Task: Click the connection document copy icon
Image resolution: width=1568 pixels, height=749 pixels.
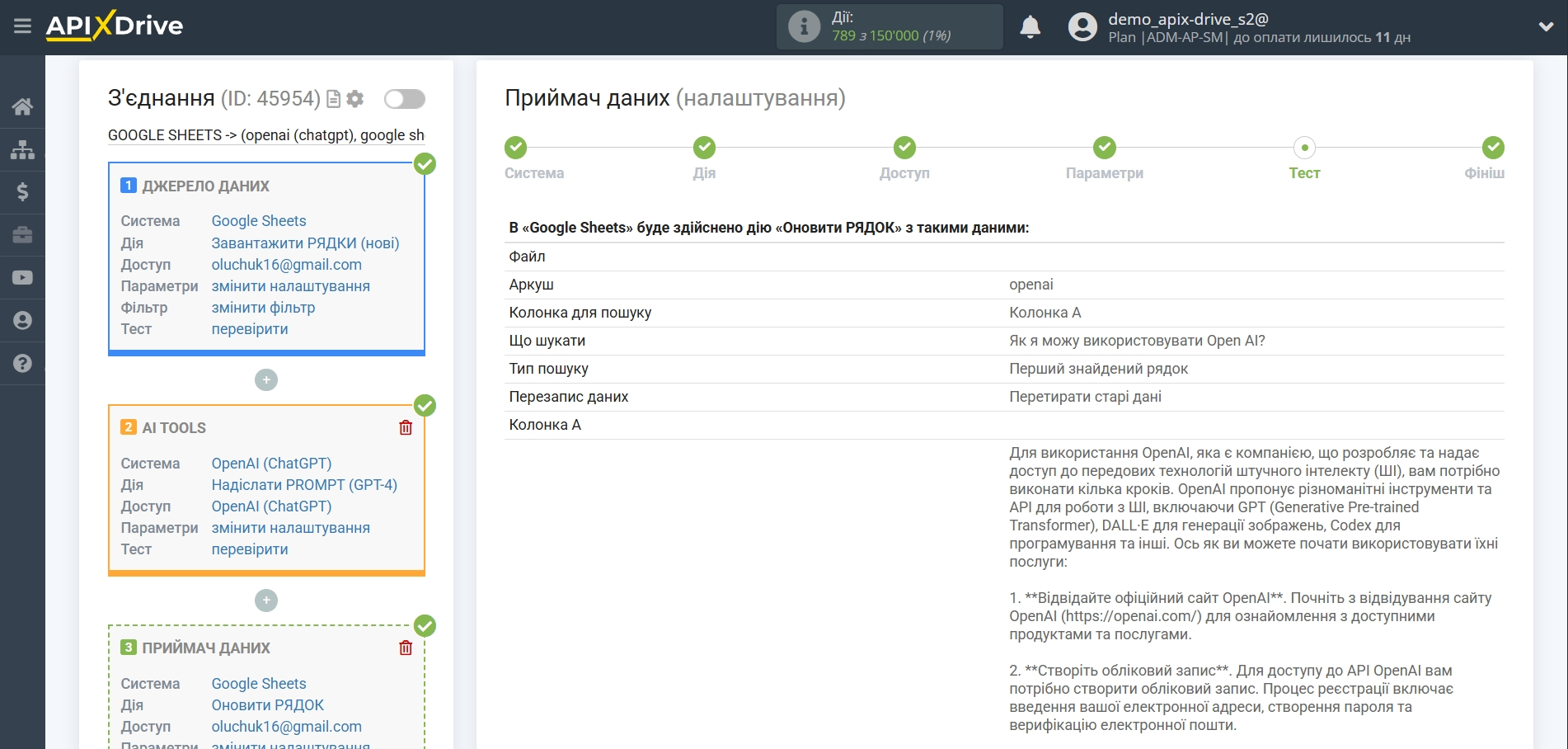Action: click(x=334, y=99)
